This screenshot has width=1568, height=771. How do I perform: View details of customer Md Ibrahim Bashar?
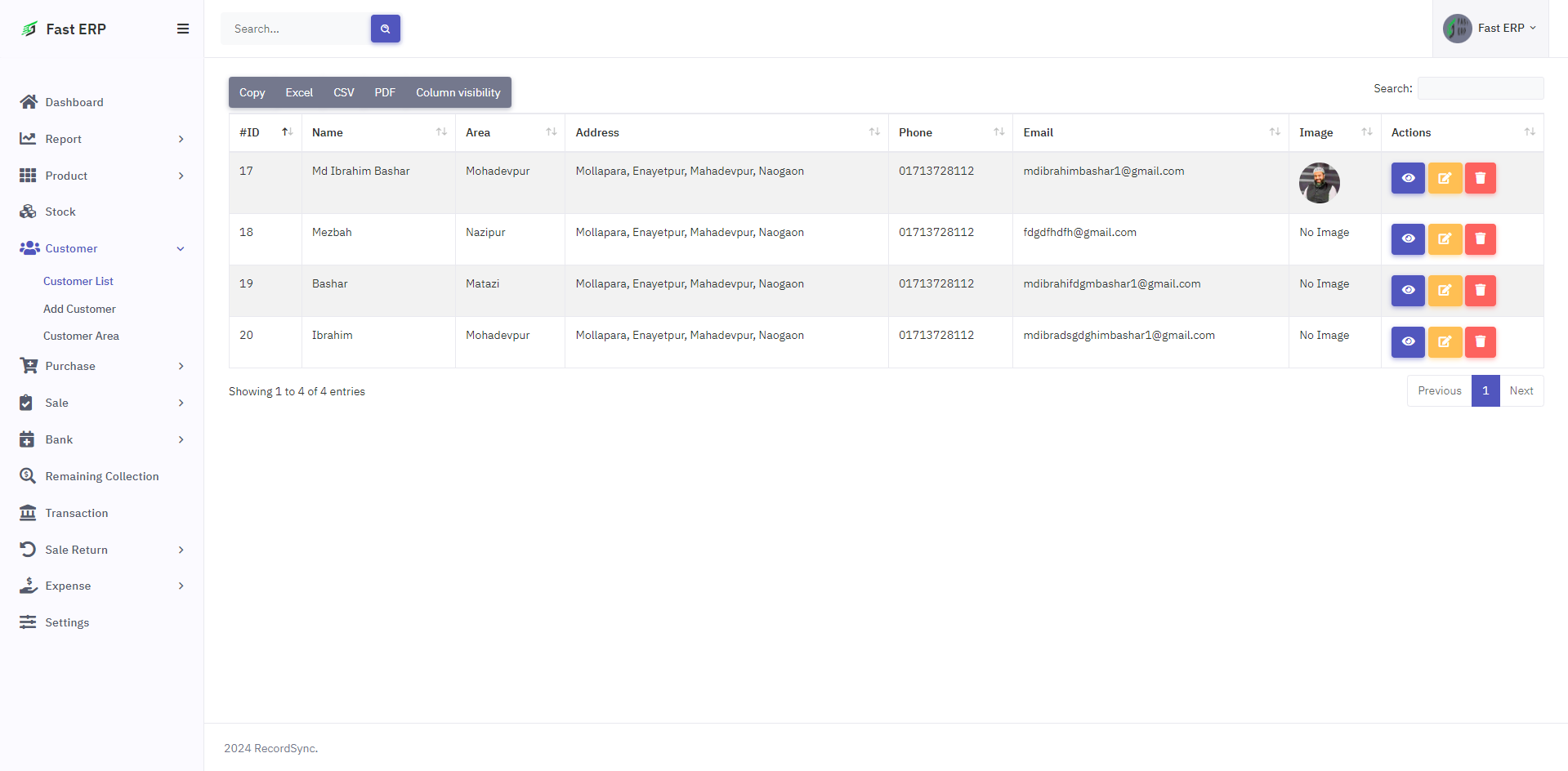tap(1407, 178)
